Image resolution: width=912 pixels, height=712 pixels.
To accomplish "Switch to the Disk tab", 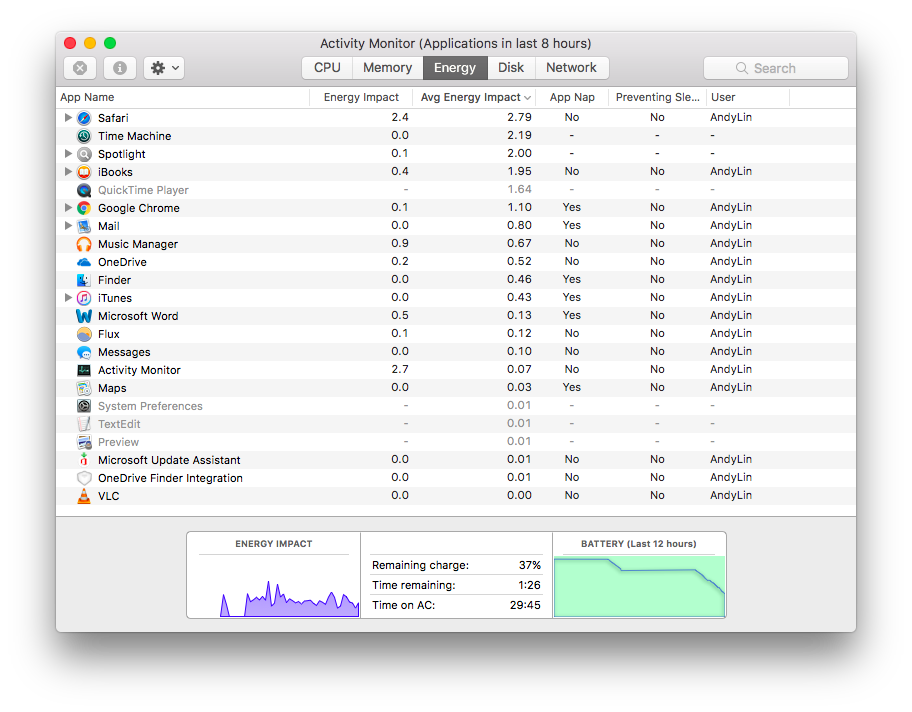I will 511,68.
